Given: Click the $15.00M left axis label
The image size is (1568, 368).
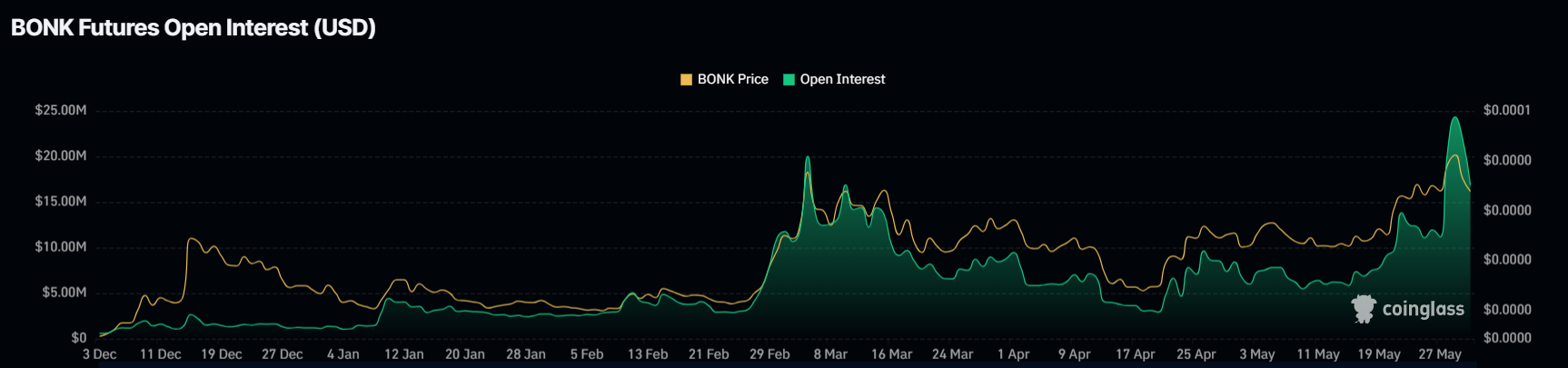Looking at the screenshot, I should [x=61, y=201].
